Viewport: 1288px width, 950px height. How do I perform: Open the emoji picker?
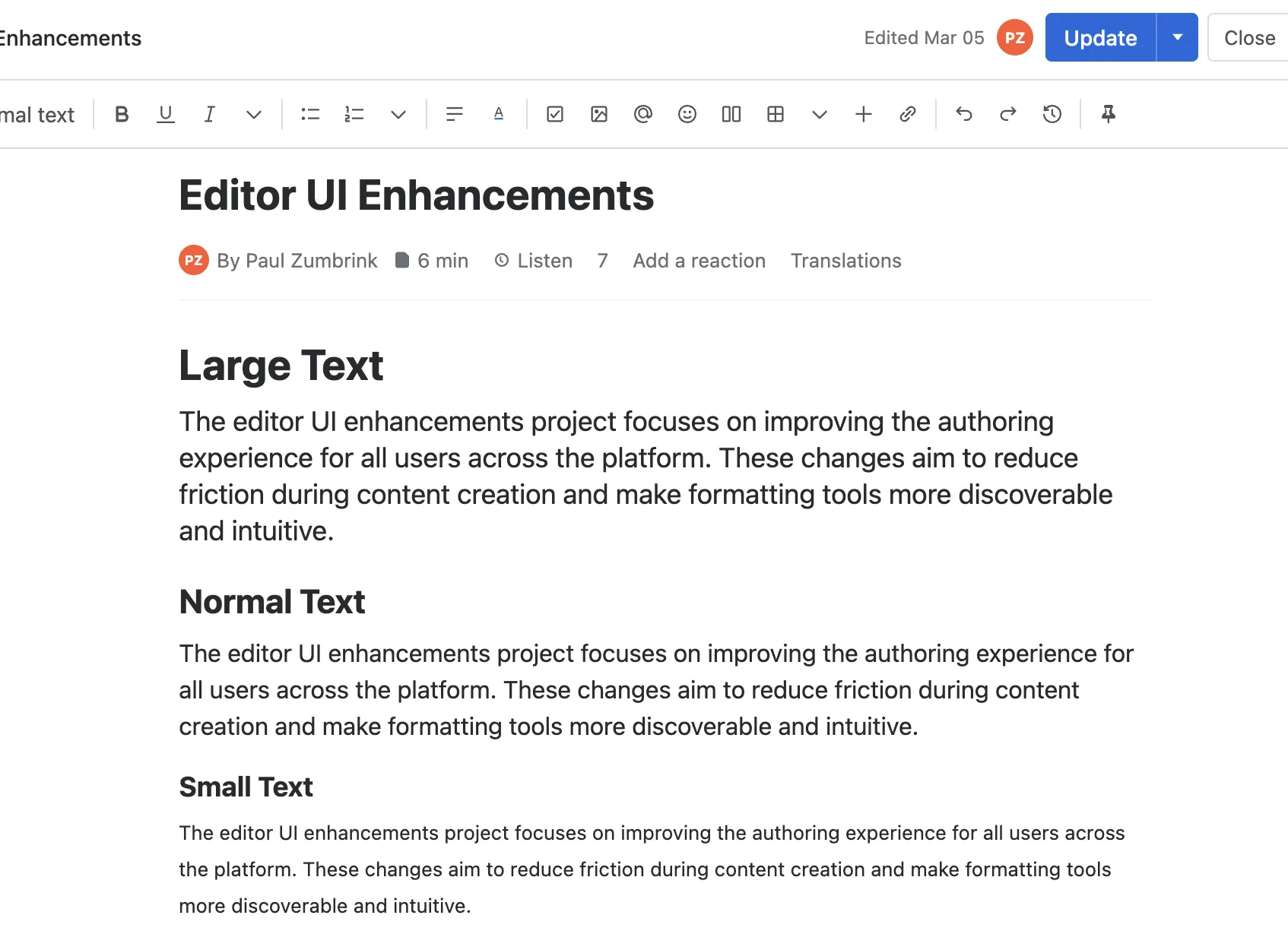(687, 115)
